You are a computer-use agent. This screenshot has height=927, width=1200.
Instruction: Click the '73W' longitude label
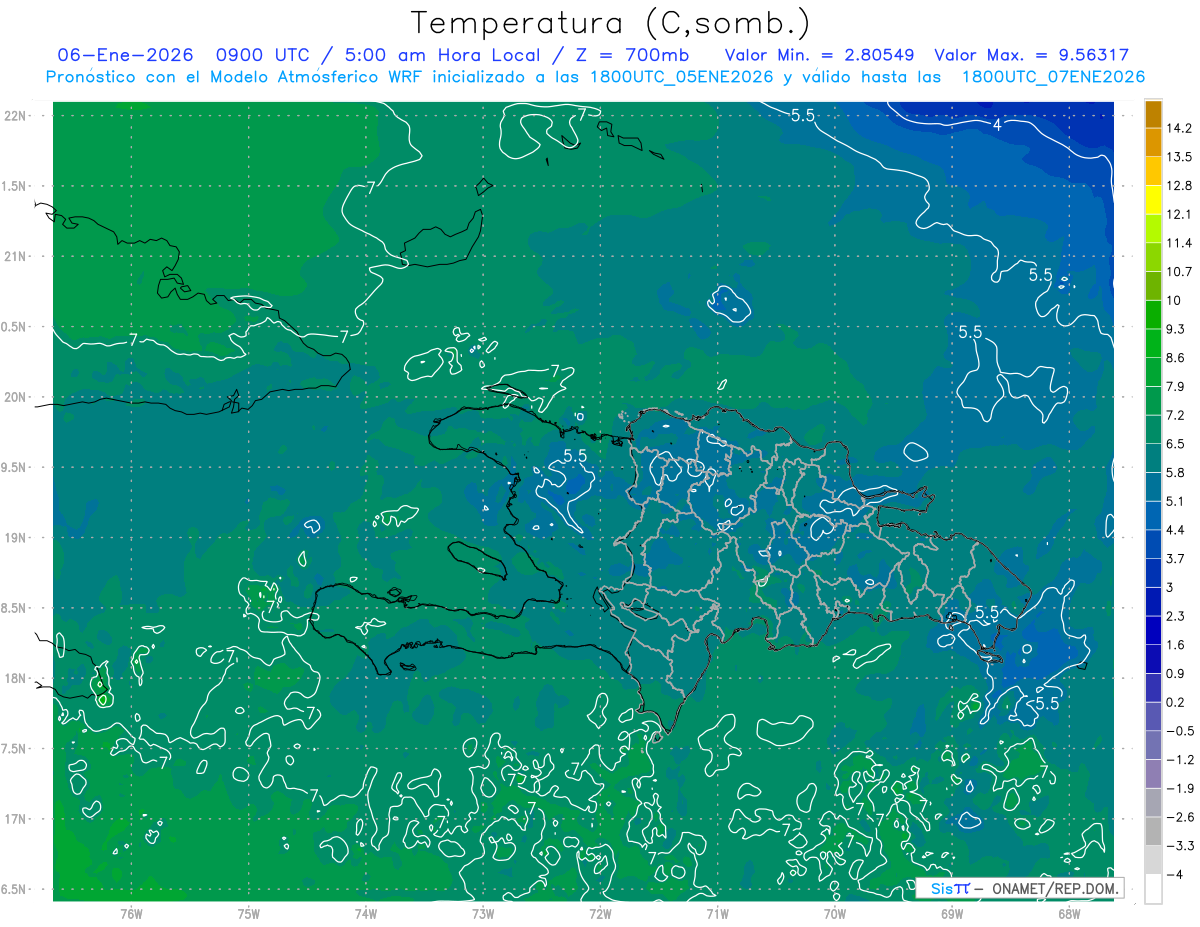[483, 913]
